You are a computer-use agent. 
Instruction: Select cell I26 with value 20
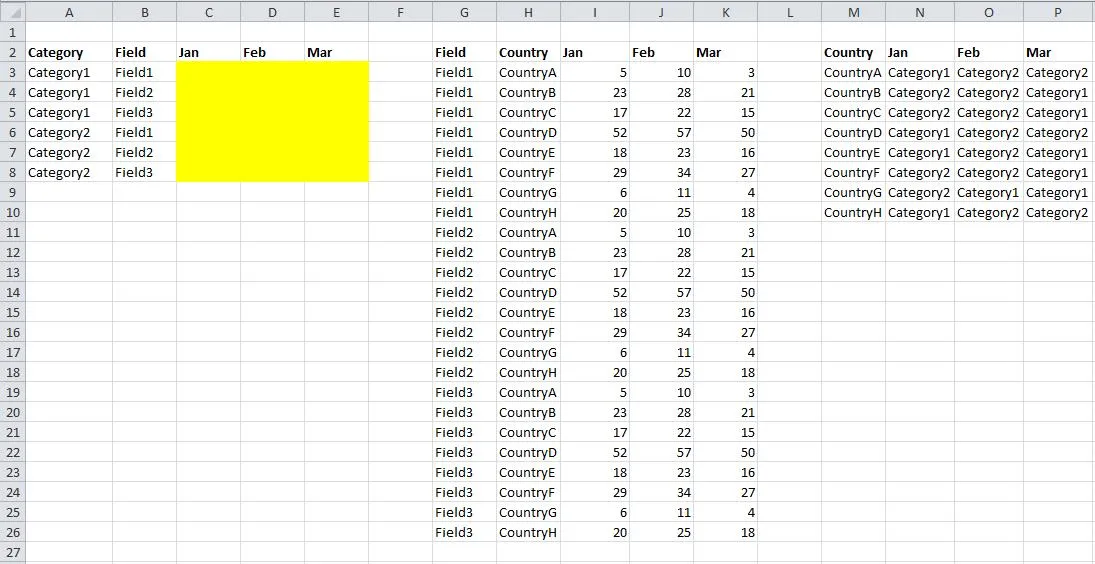tap(595, 533)
